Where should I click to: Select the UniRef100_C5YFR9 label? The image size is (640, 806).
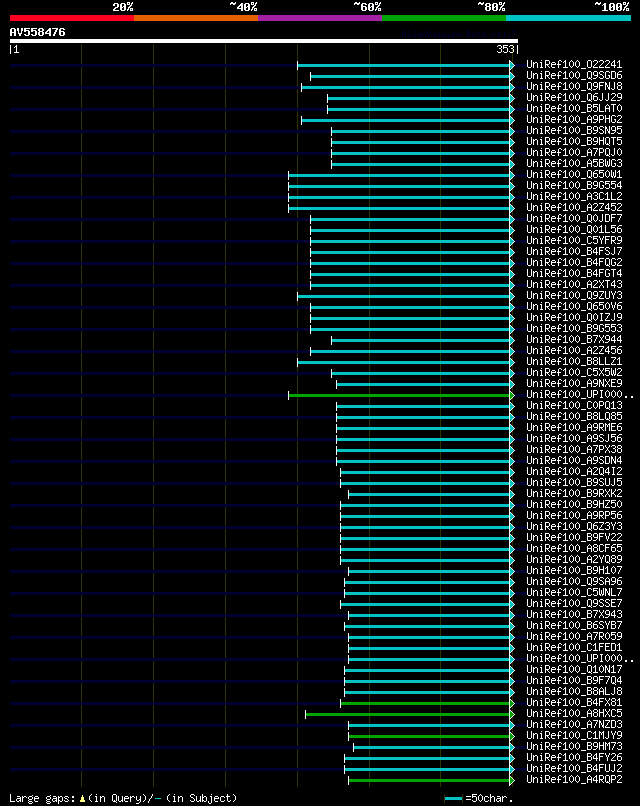coord(574,241)
